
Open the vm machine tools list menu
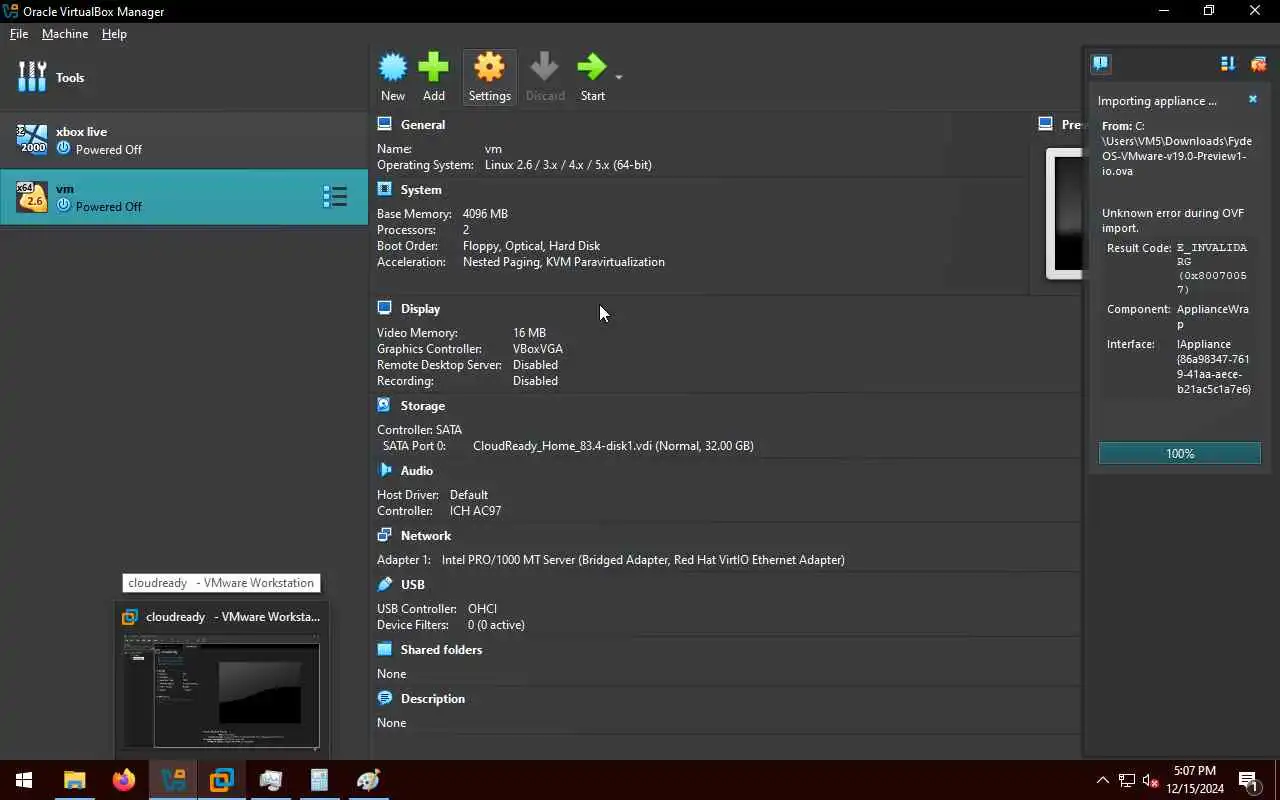tap(335, 197)
